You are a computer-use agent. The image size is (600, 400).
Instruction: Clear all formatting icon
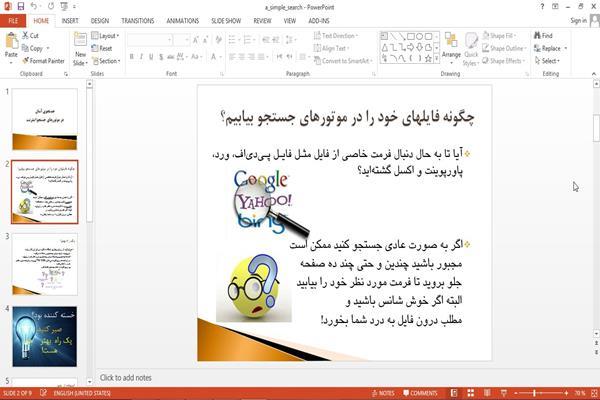click(x=218, y=39)
